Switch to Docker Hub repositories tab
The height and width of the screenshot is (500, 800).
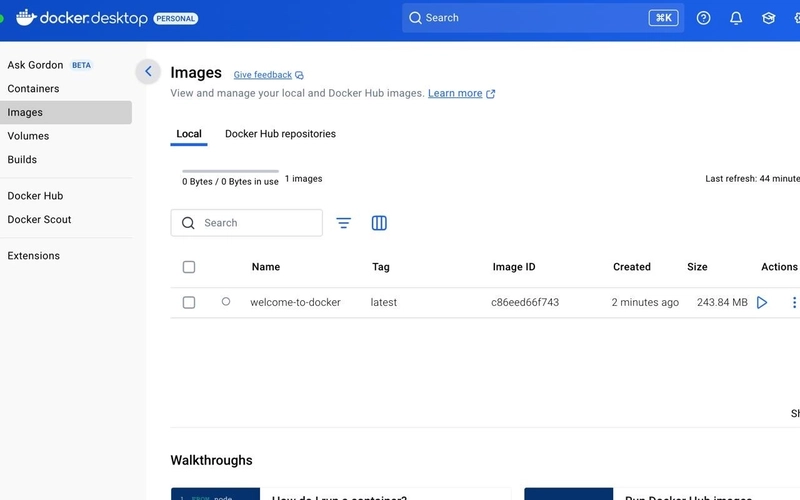280,134
